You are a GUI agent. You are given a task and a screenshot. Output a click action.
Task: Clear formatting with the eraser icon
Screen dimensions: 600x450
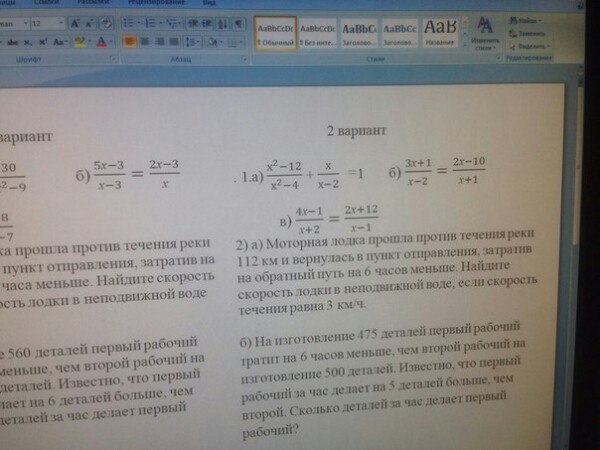coord(106,24)
